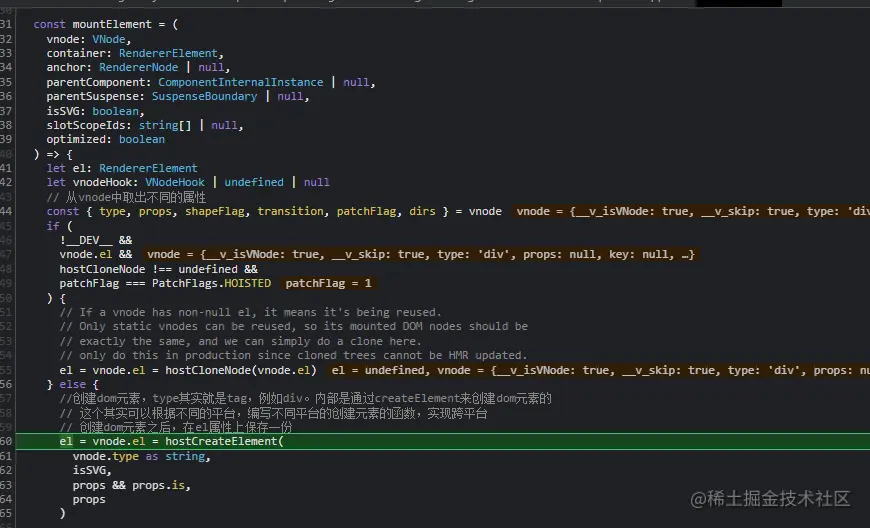870x528 pixels.
Task: Click the mountElement function name
Action: pos(112,24)
